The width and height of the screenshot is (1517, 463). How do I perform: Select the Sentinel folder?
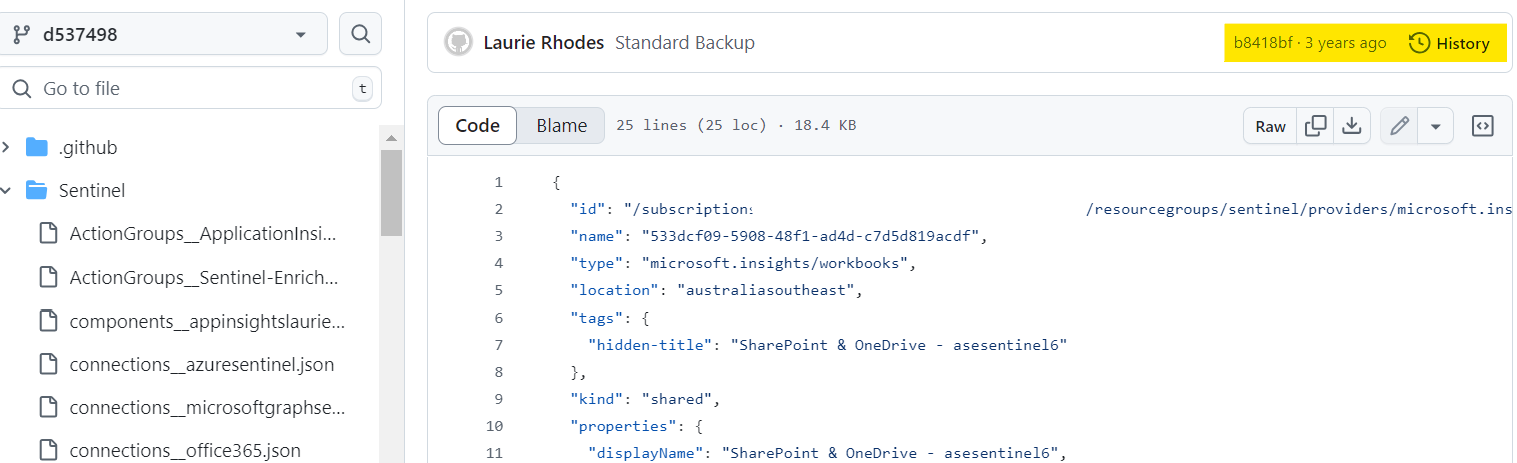(x=92, y=191)
